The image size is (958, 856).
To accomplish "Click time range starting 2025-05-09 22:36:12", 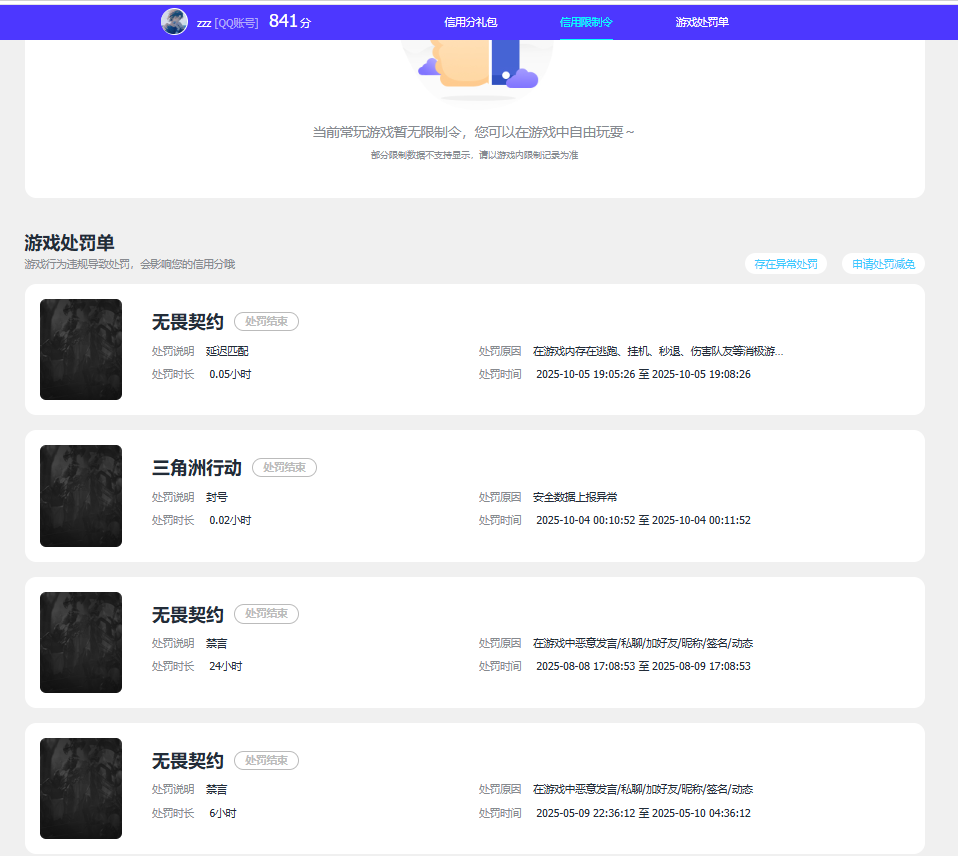I will point(643,813).
